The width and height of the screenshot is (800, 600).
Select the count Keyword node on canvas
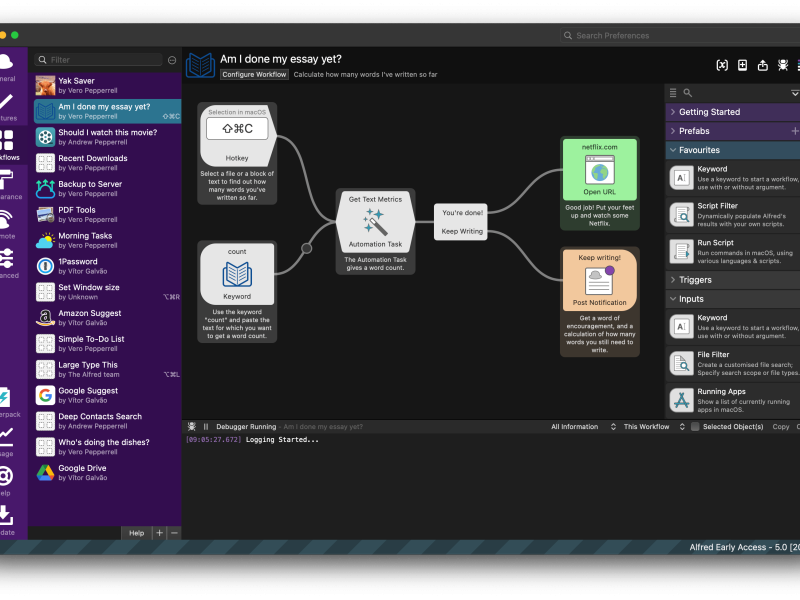point(237,274)
